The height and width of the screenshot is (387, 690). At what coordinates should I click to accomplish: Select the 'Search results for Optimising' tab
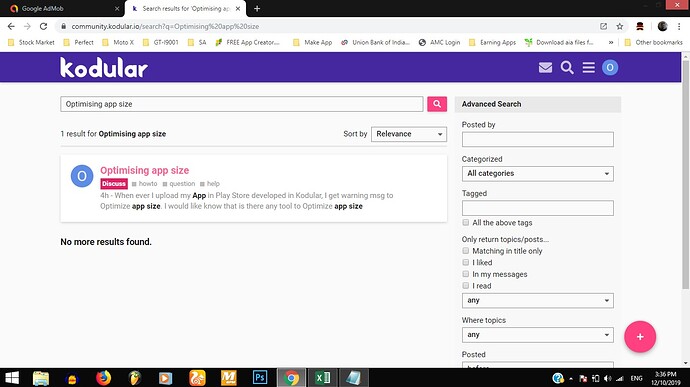(185, 8)
